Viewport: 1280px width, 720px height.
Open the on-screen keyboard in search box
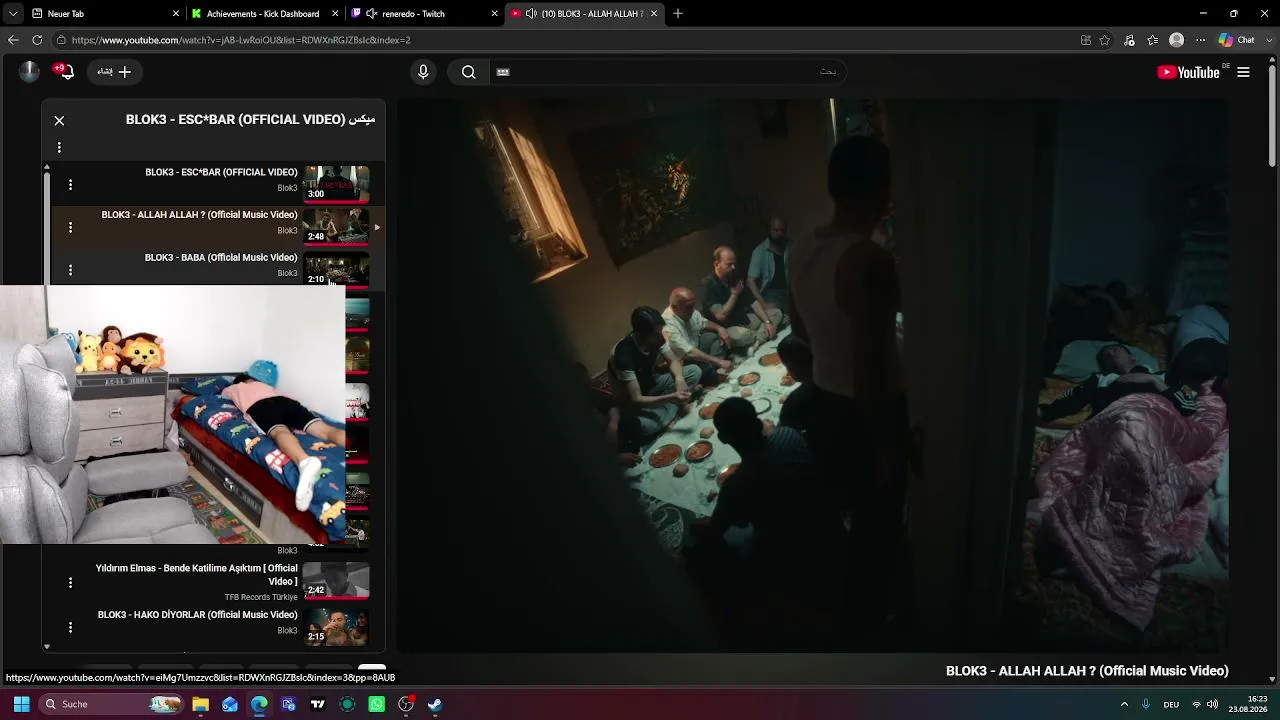[x=503, y=72]
